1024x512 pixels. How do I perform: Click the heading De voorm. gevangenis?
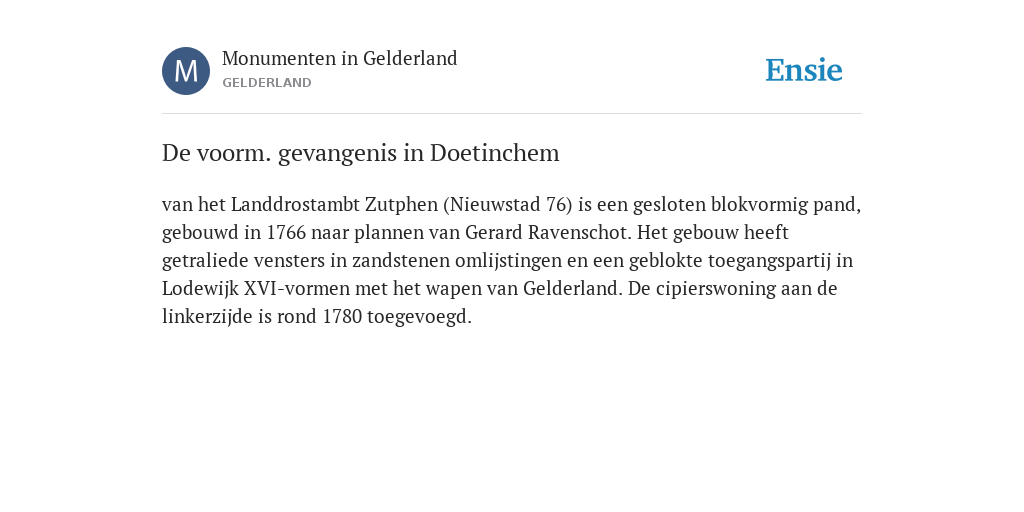pyautogui.click(x=360, y=153)
